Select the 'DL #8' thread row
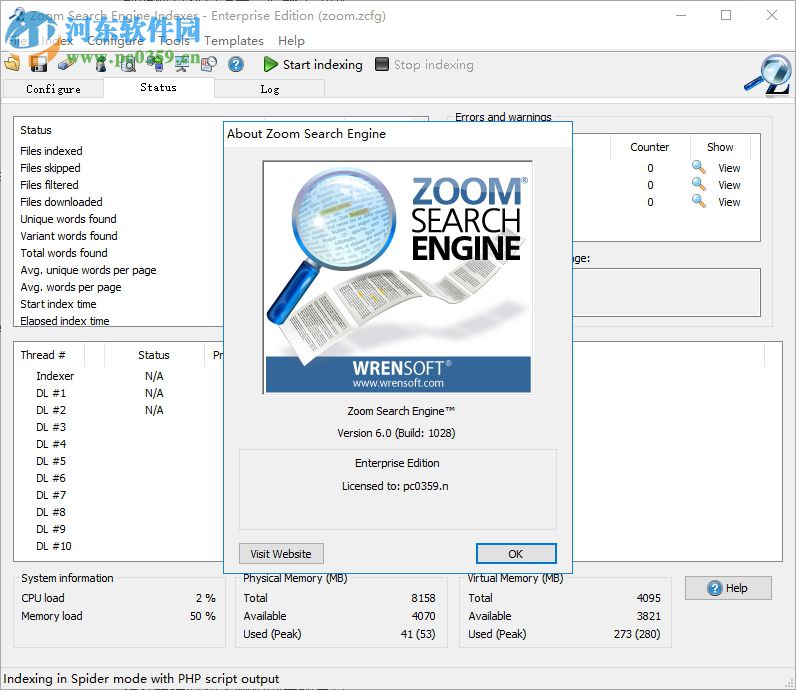The image size is (796, 690). pos(51,512)
